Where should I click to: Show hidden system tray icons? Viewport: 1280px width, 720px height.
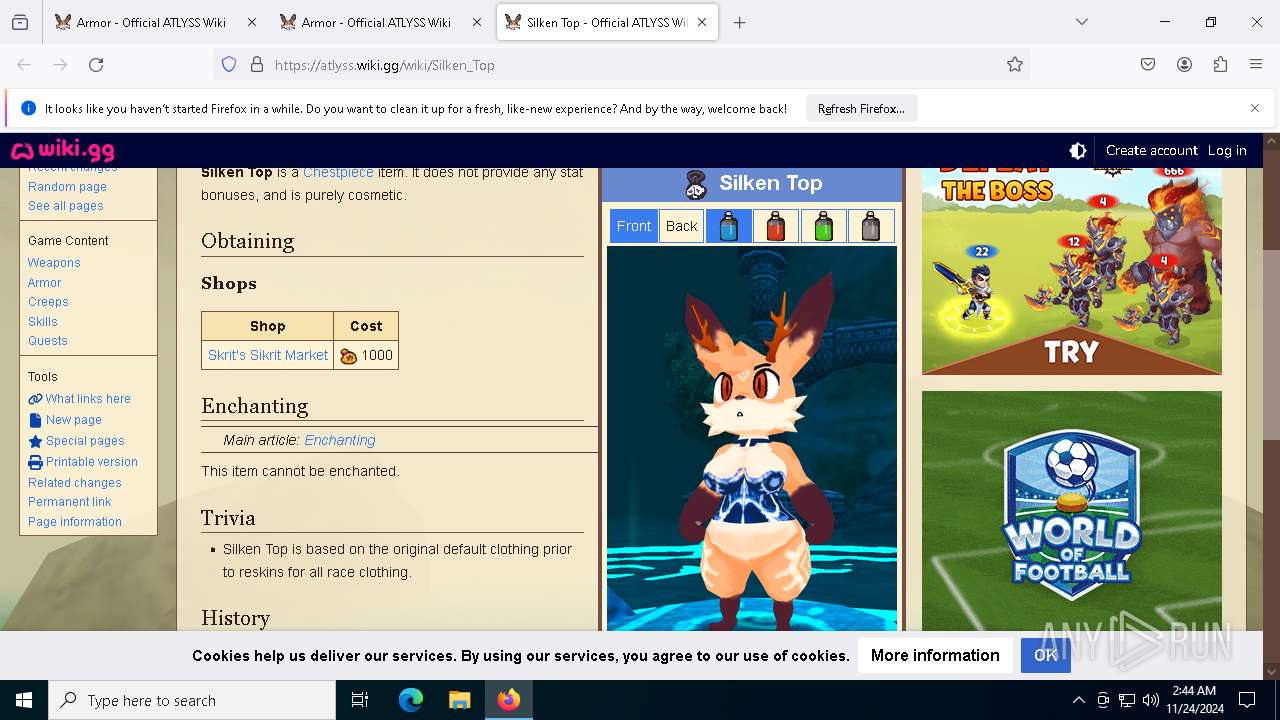pyautogui.click(x=1078, y=700)
